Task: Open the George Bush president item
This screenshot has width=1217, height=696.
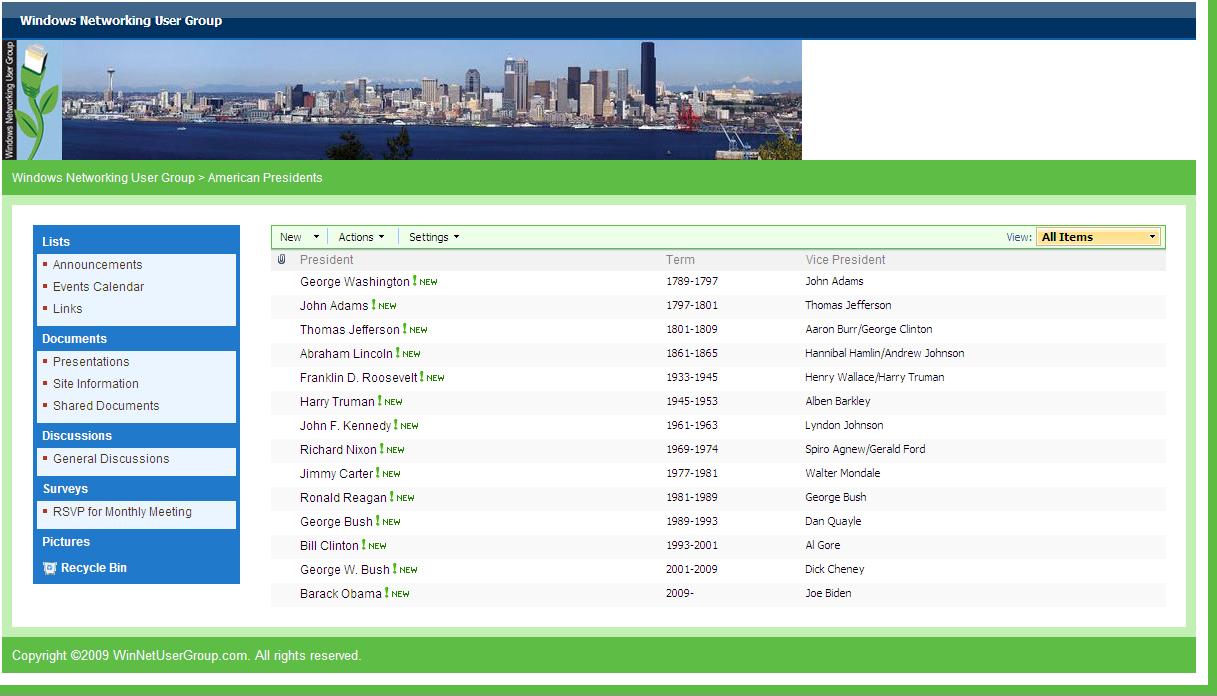Action: [336, 522]
